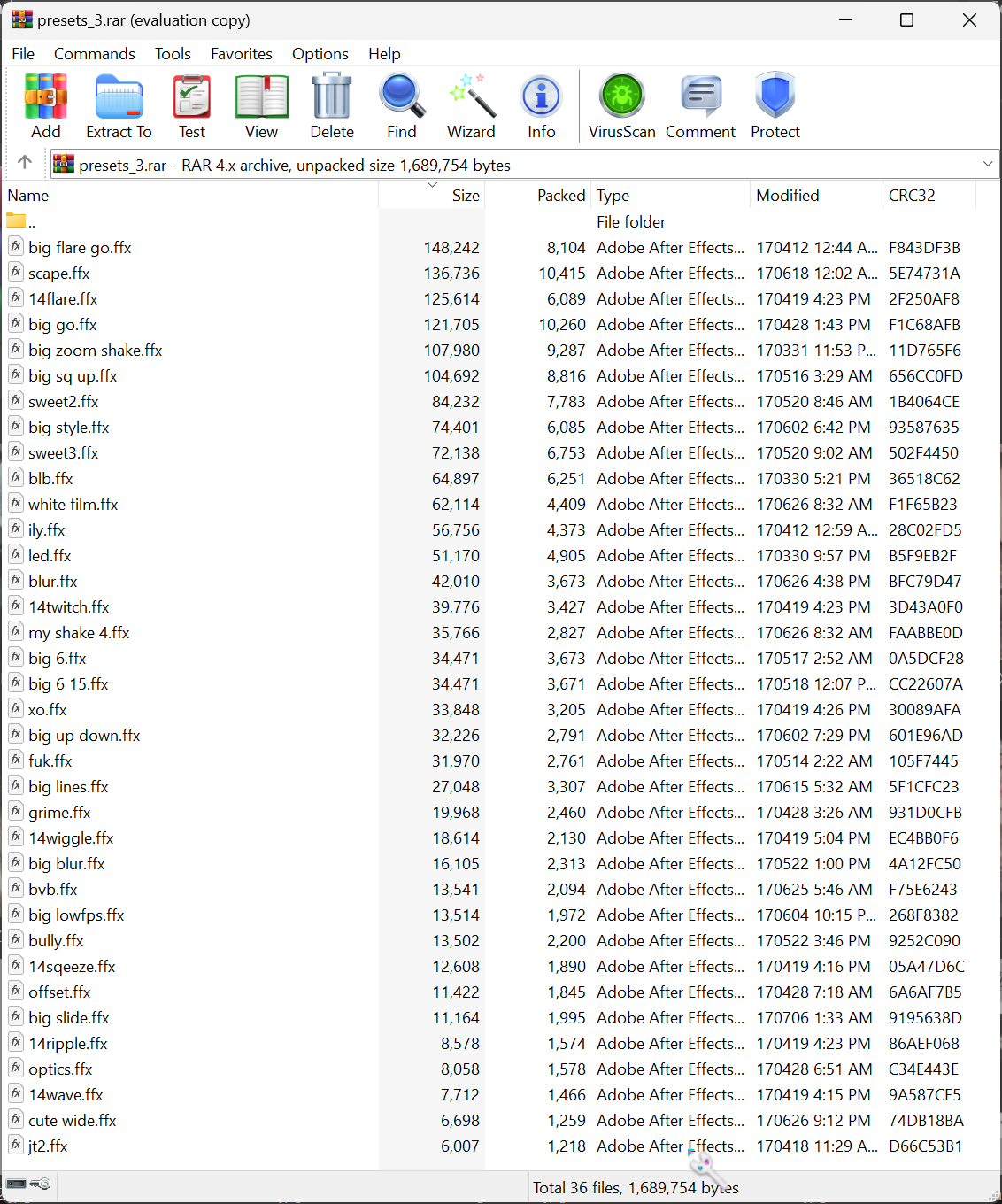Screen dimensions: 1002x1204
Task: Select the big go.ffx file
Action: click(x=63, y=325)
